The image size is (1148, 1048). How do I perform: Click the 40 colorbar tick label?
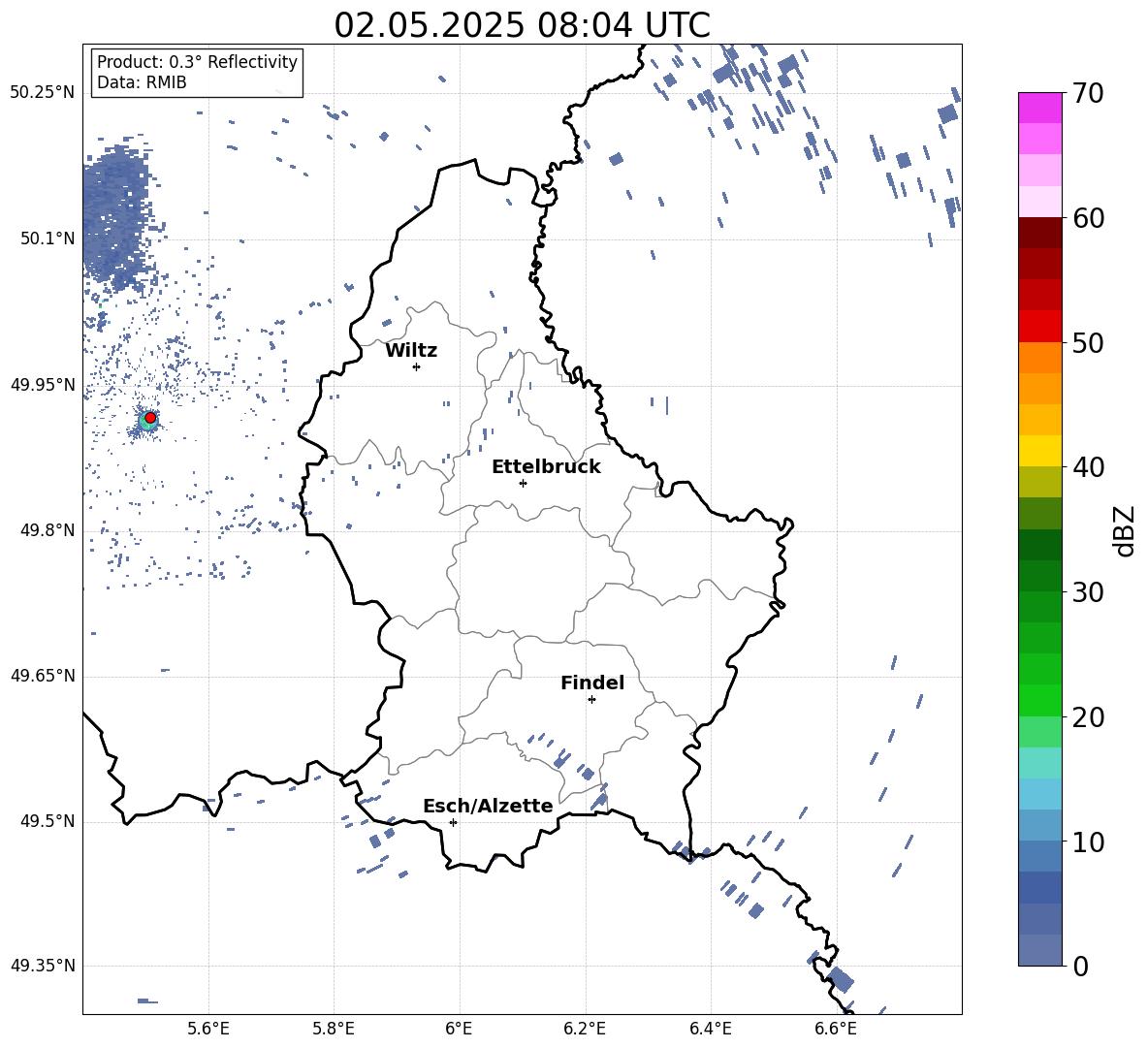coord(1088,467)
